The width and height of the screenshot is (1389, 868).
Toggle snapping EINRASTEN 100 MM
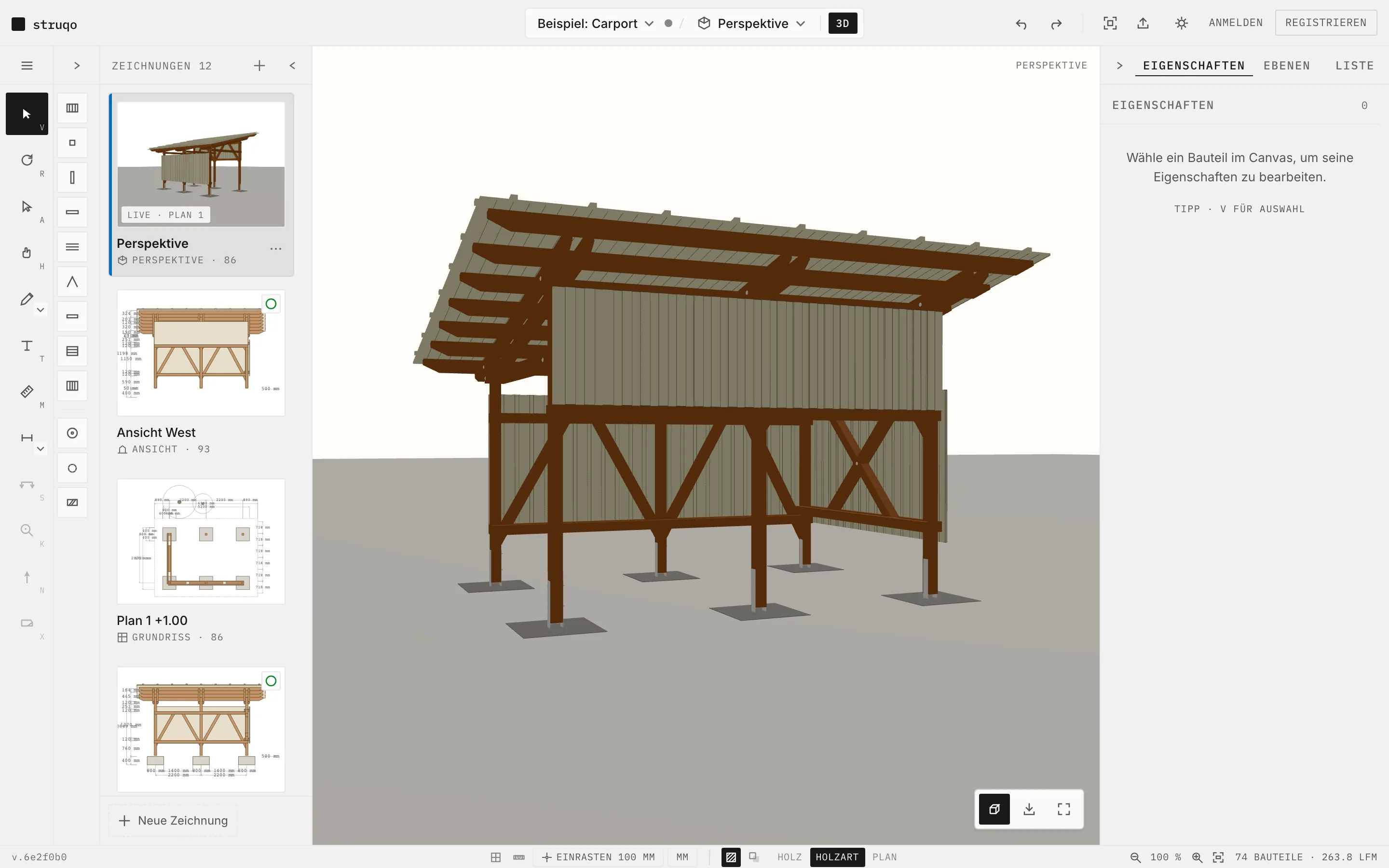[x=598, y=857]
